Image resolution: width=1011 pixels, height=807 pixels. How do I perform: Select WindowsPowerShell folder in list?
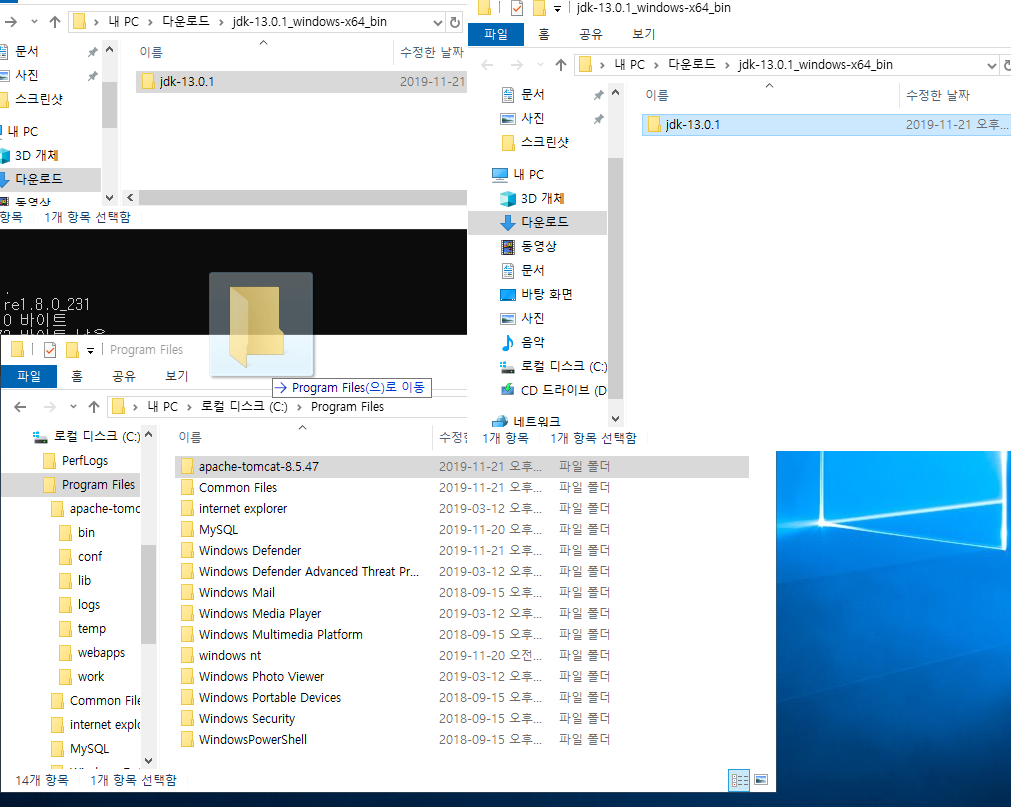(x=462, y=740)
